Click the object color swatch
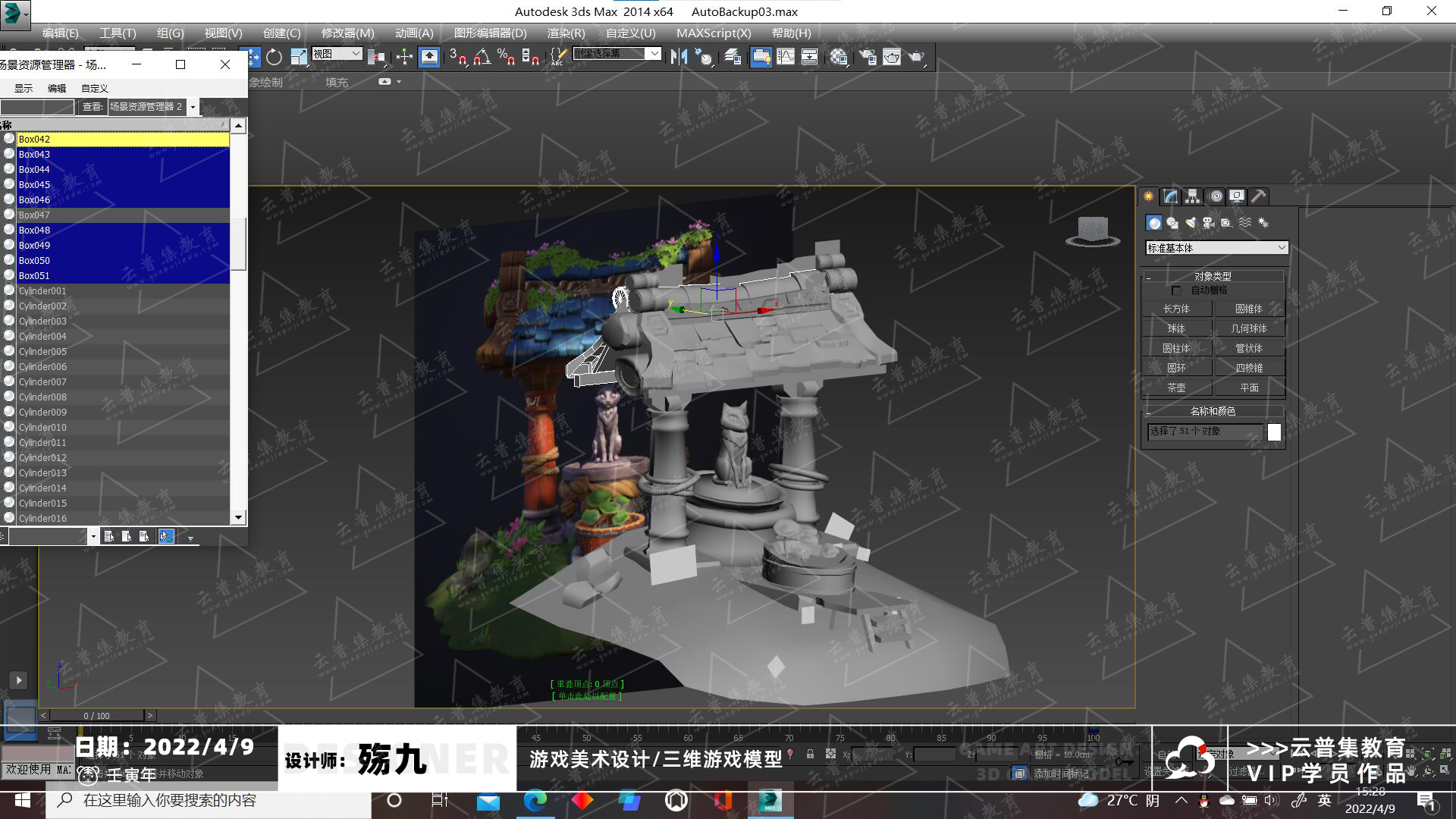The image size is (1456, 819). pyautogui.click(x=1274, y=432)
